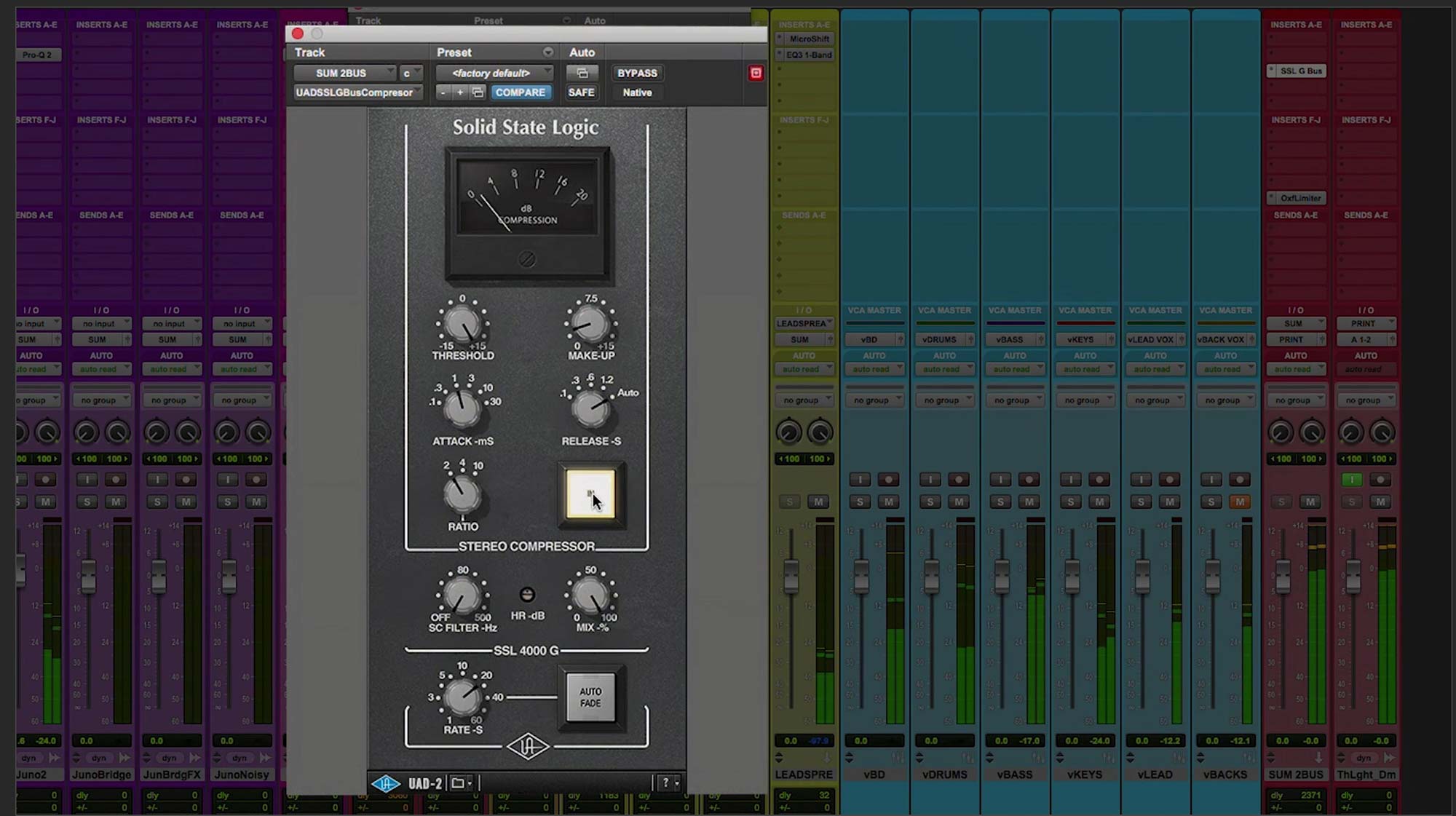Click the meter zero-adjust screw
Screen dimensions: 1456x816
[x=527, y=259]
